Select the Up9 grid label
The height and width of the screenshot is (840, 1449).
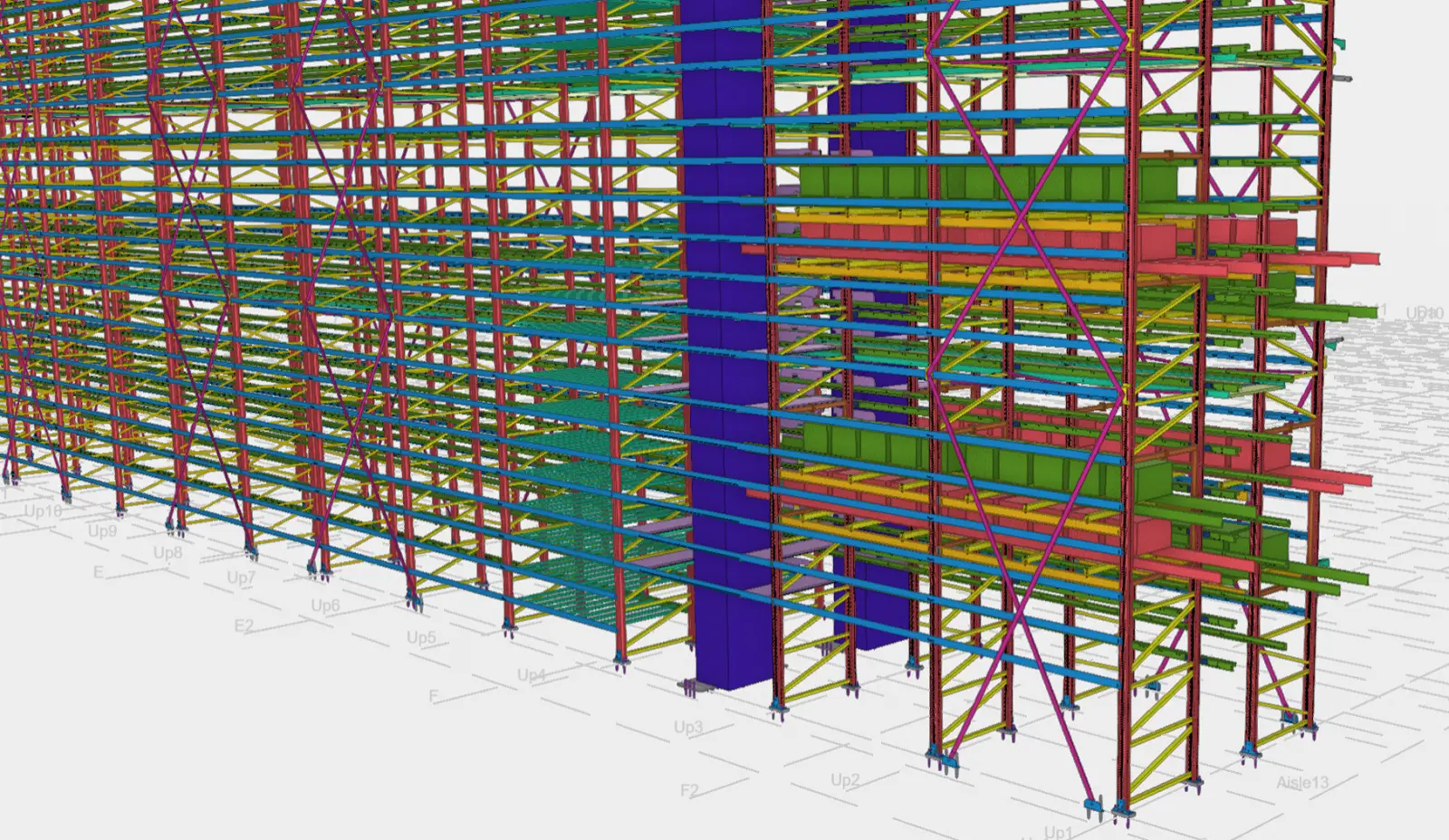[x=102, y=531]
